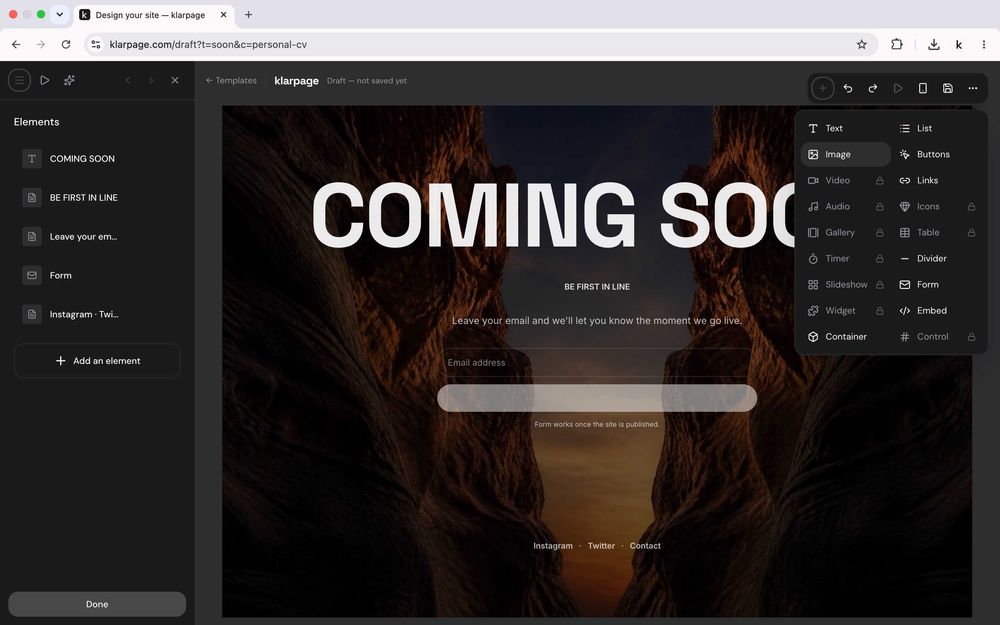Click the Twitter link on canvas
This screenshot has height=625, width=1000.
click(601, 546)
